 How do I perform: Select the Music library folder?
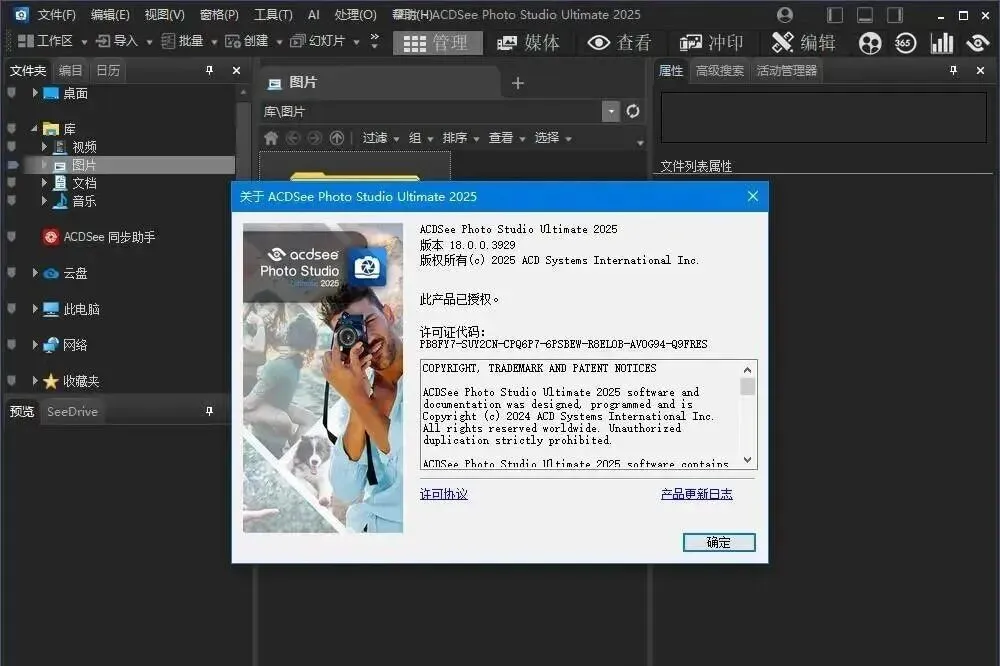point(84,201)
